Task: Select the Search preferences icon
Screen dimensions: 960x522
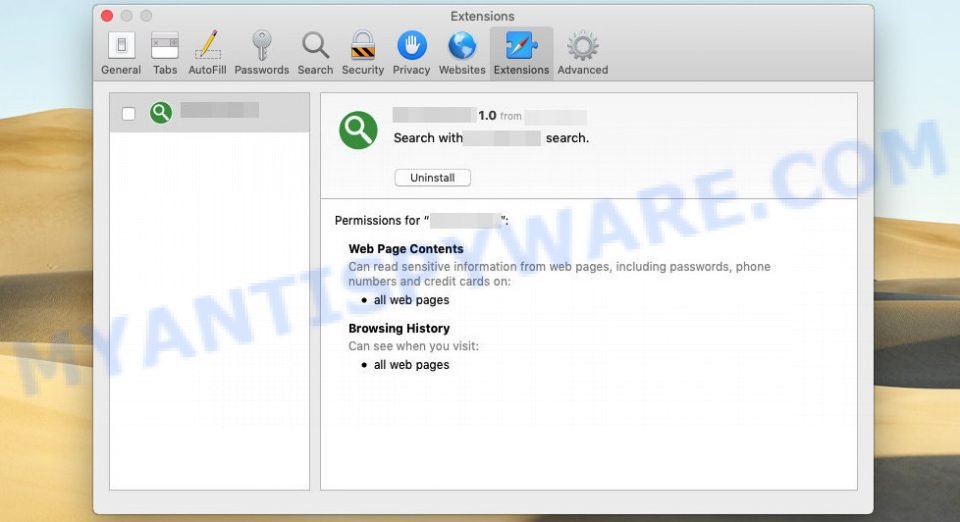Action: (315, 53)
